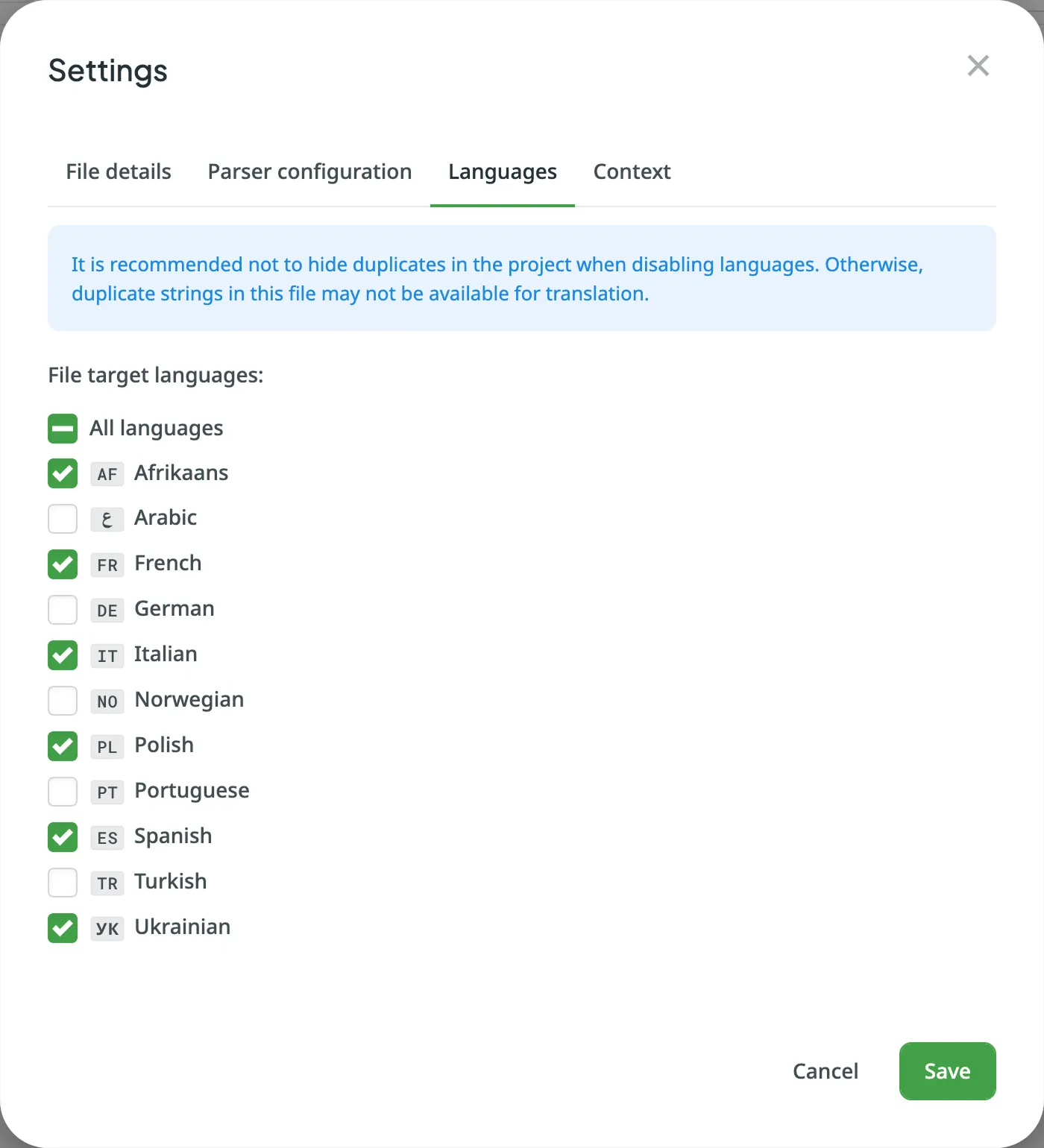Disable the Spanish target language
This screenshot has height=1148, width=1044.
click(x=62, y=838)
